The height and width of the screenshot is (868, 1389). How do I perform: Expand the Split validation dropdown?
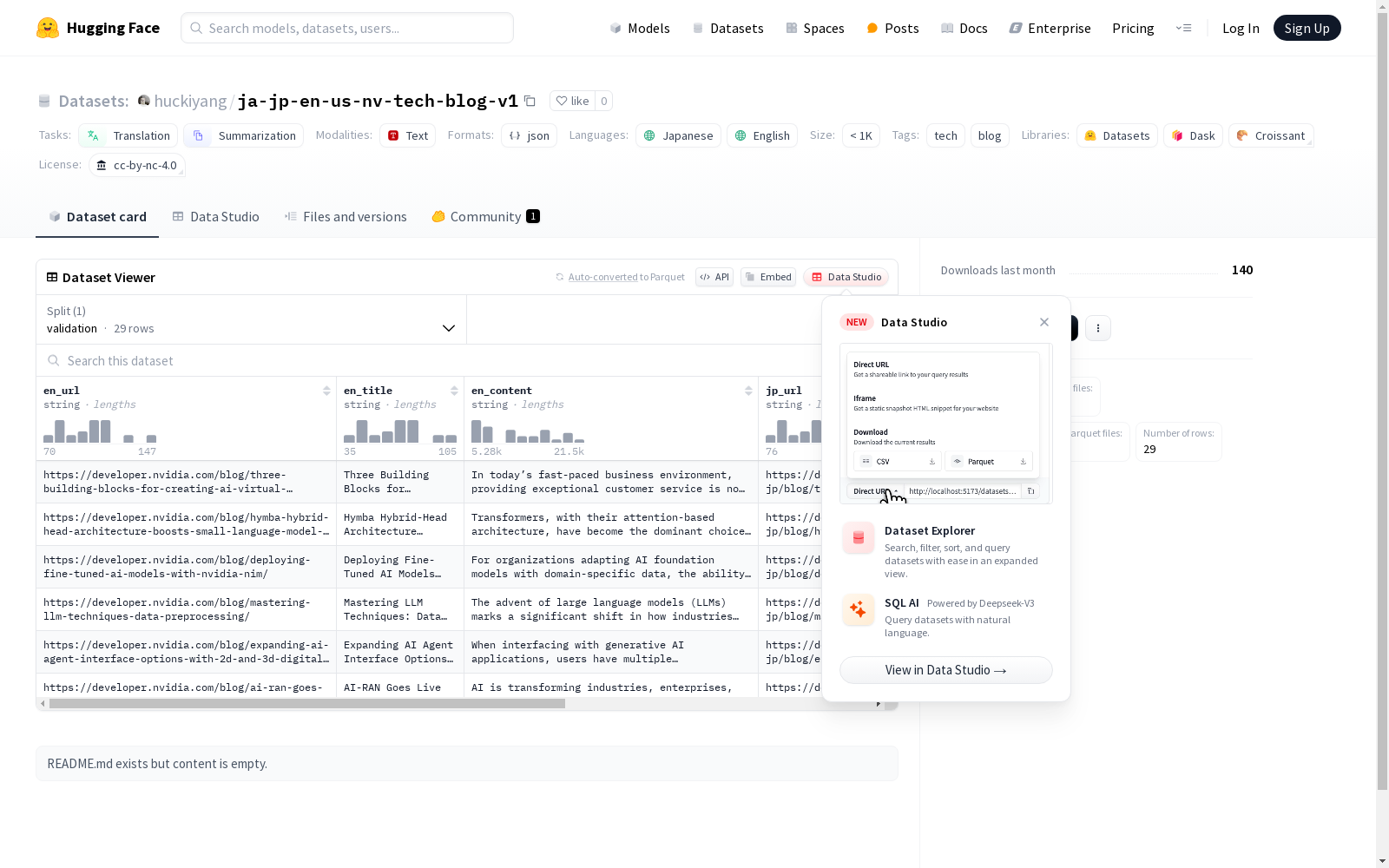pos(251,319)
